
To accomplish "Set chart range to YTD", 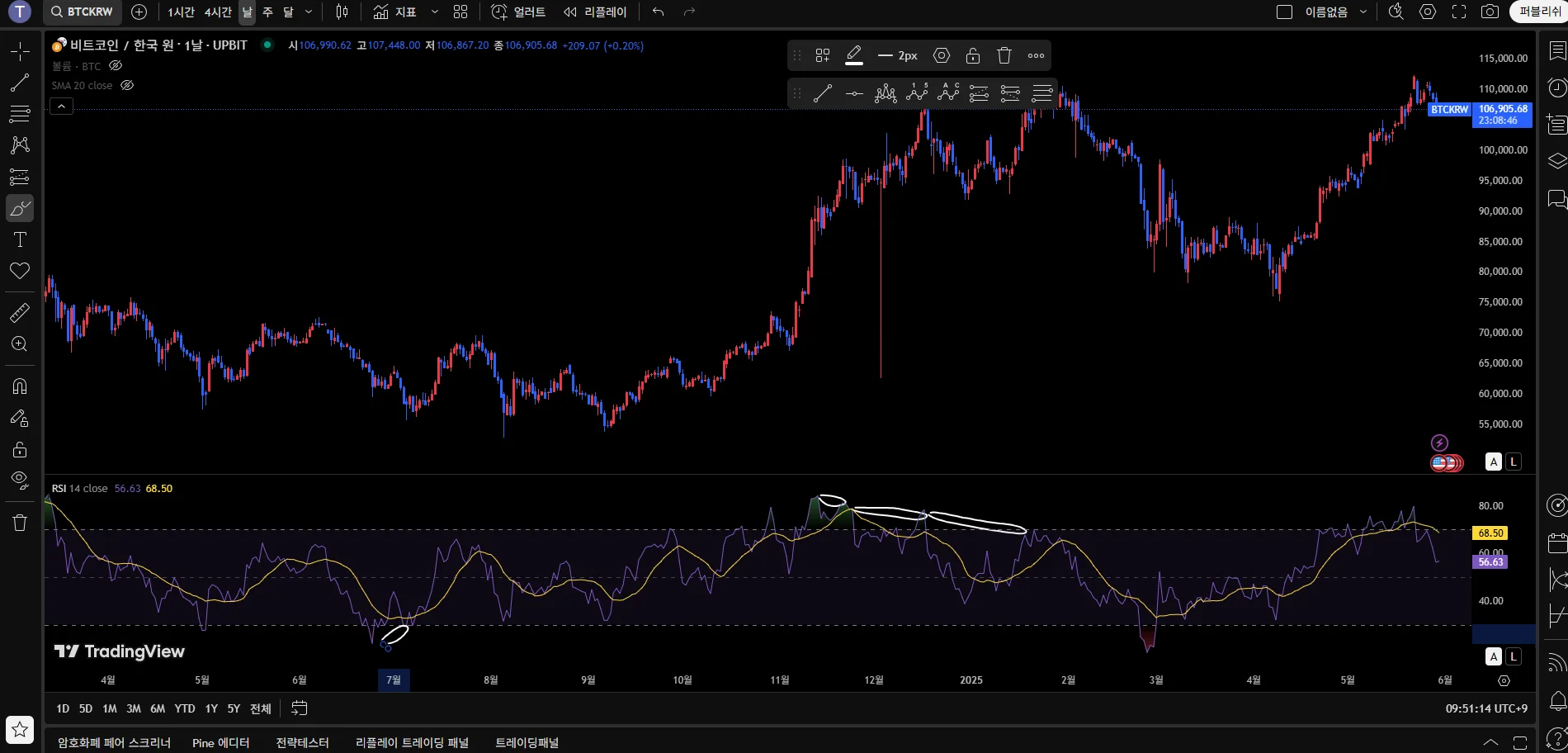I will click(x=185, y=708).
